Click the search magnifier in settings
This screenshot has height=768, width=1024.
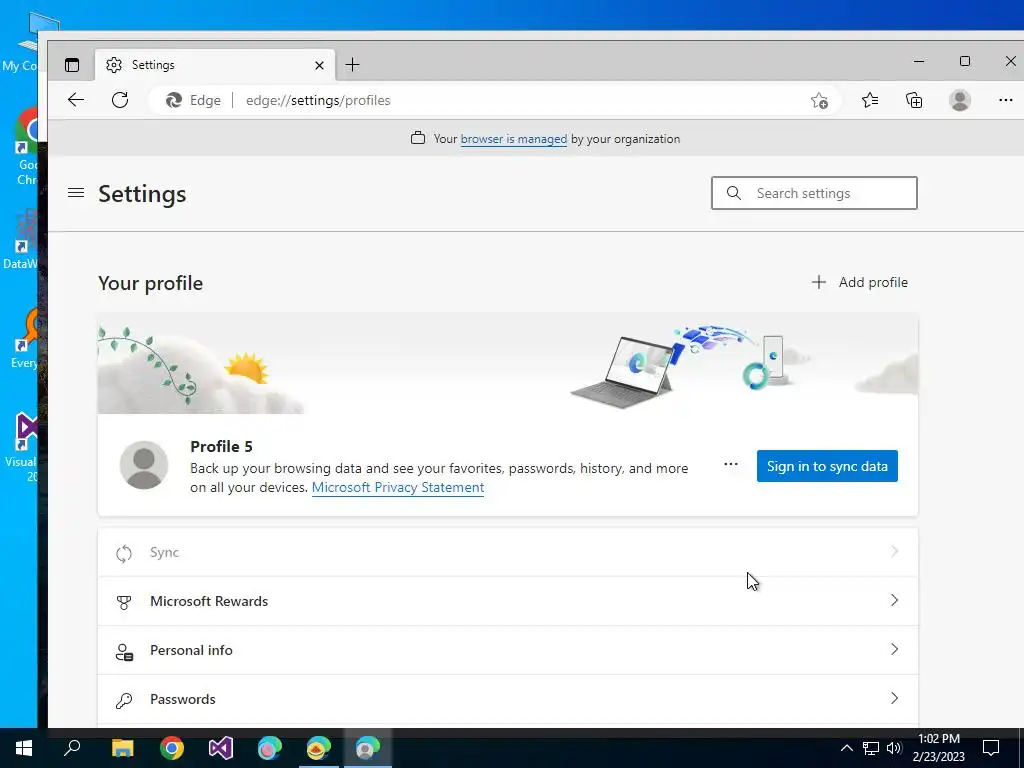733,193
